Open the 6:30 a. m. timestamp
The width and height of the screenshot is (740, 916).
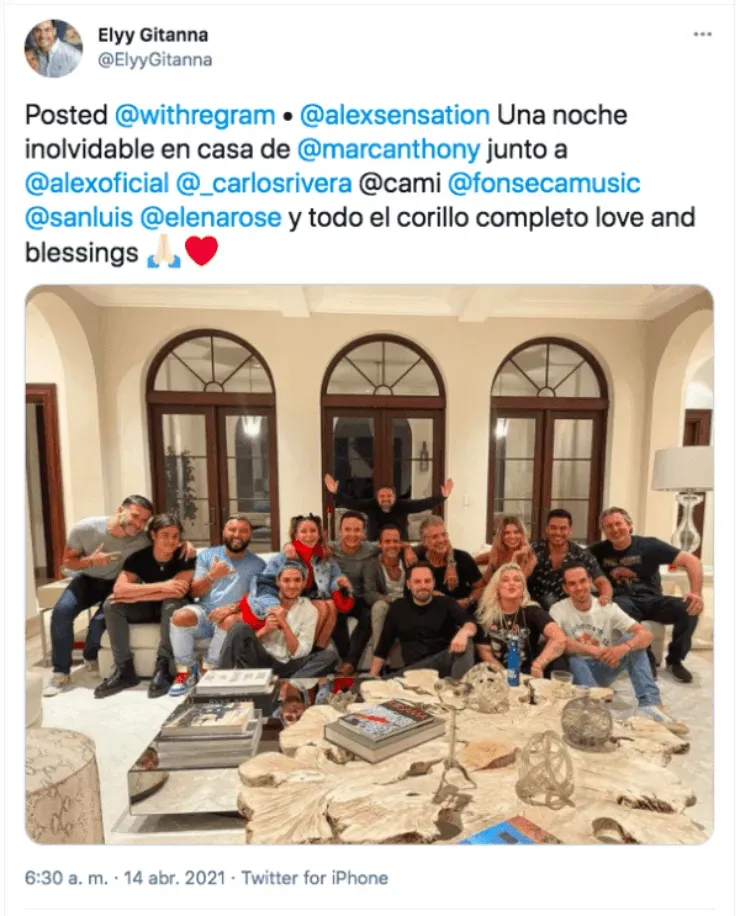click(67, 878)
